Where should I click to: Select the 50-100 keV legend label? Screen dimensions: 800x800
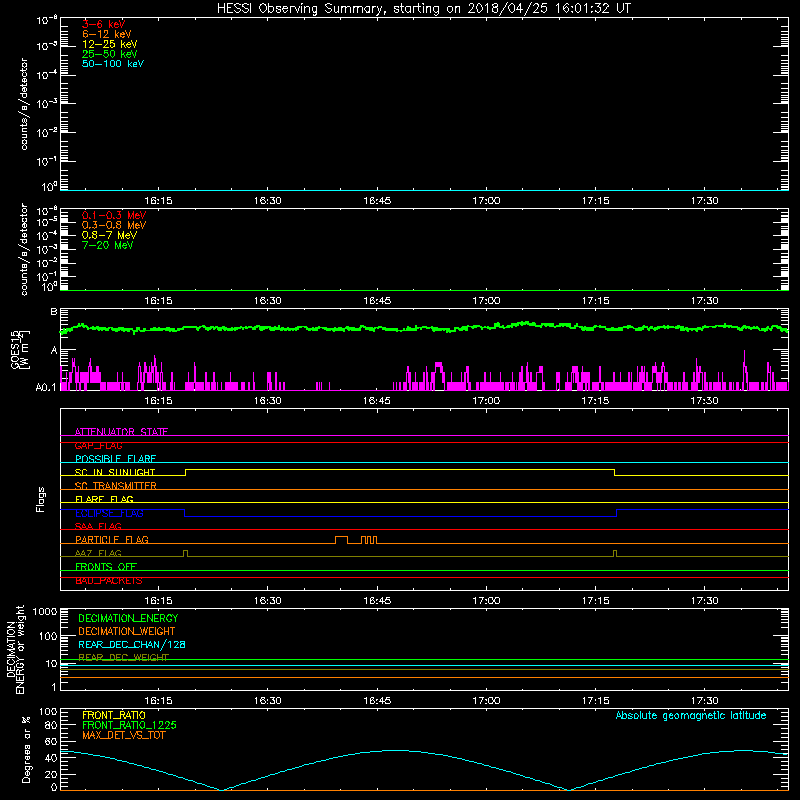coord(113,64)
